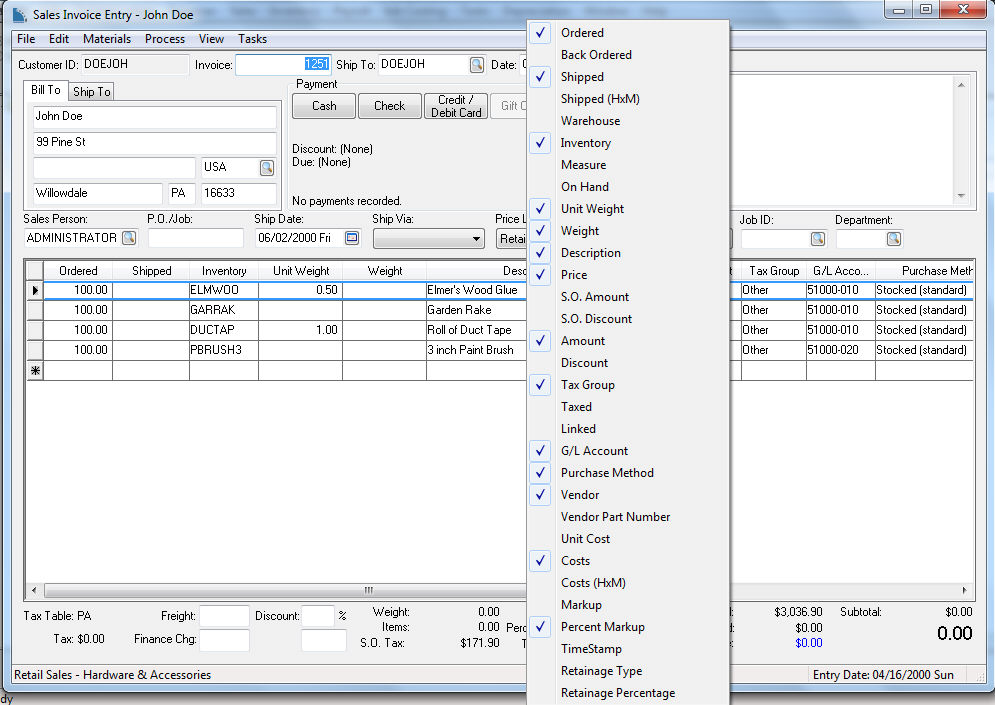
Task: Click the Job ID lookup icon
Action: (x=817, y=239)
